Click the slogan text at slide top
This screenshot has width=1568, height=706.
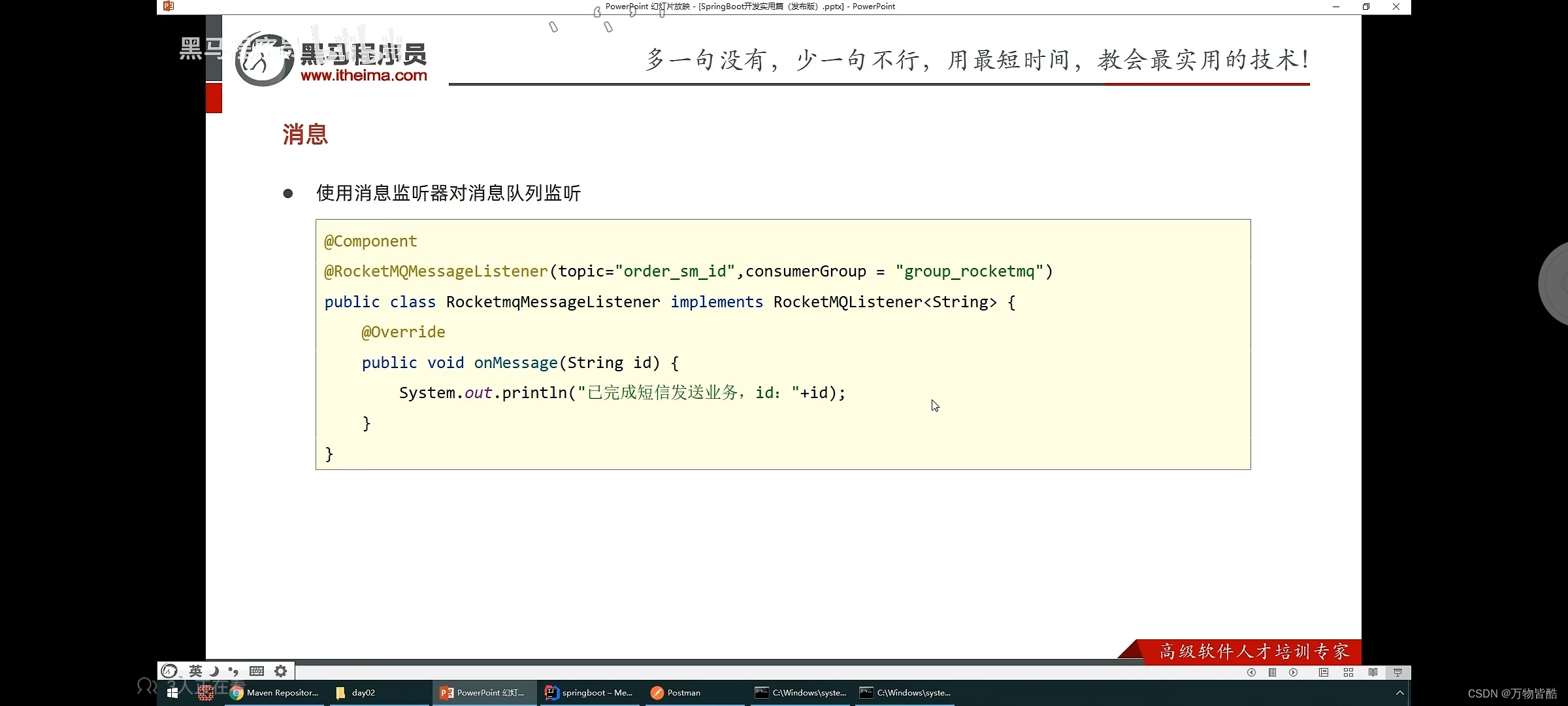[x=977, y=60]
